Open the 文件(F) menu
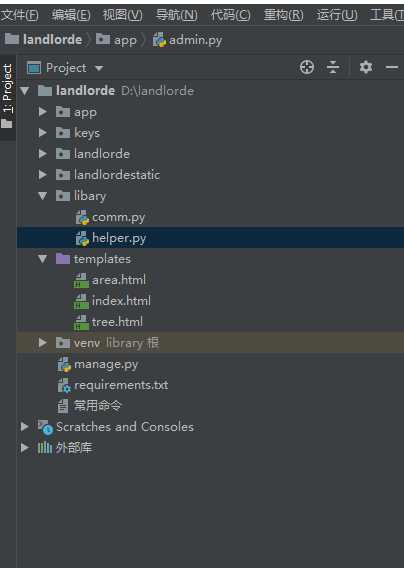 coord(19,15)
